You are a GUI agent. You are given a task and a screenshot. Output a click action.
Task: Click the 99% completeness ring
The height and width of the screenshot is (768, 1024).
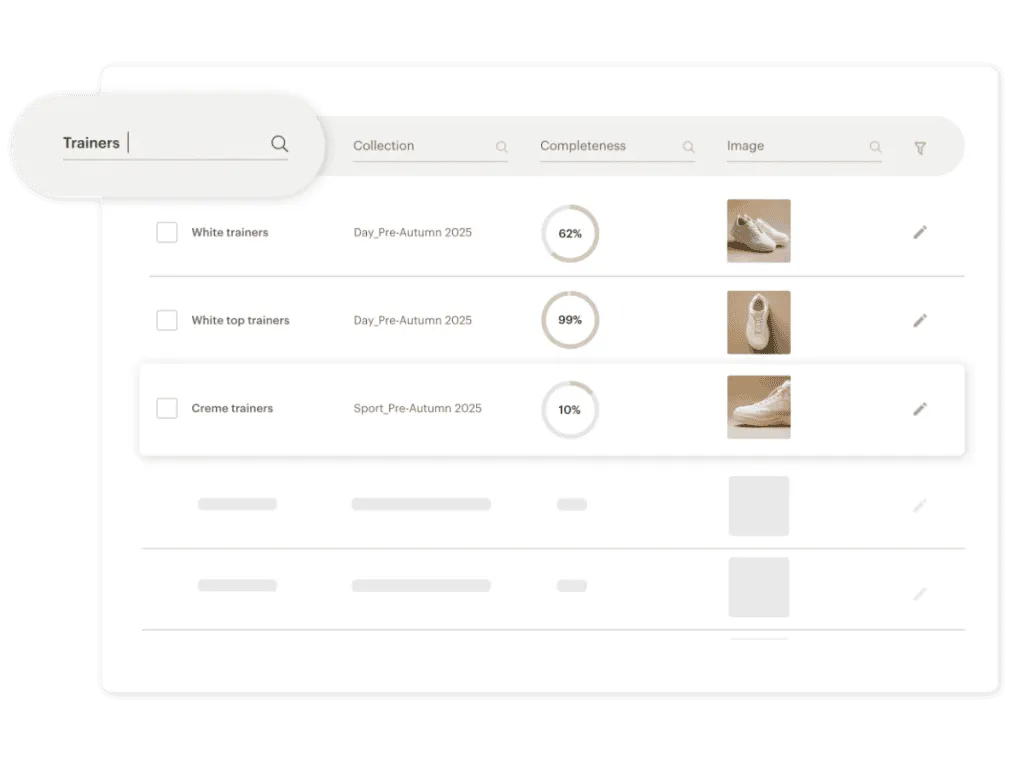(x=570, y=320)
